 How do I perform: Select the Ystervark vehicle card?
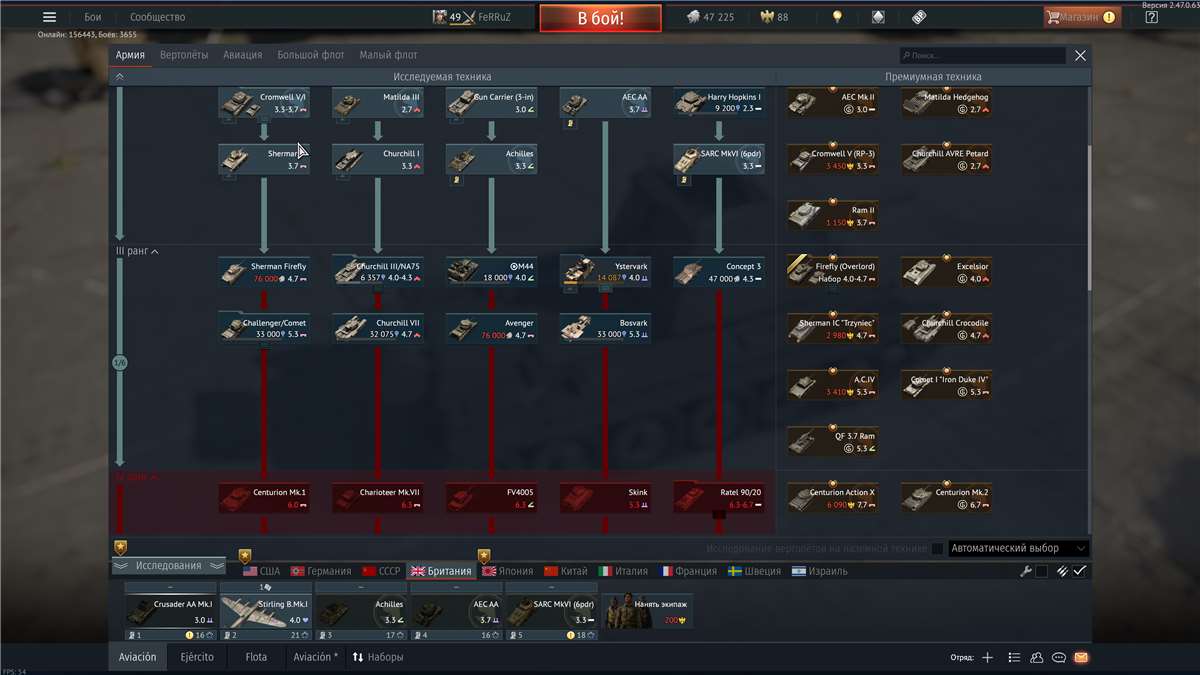click(606, 273)
